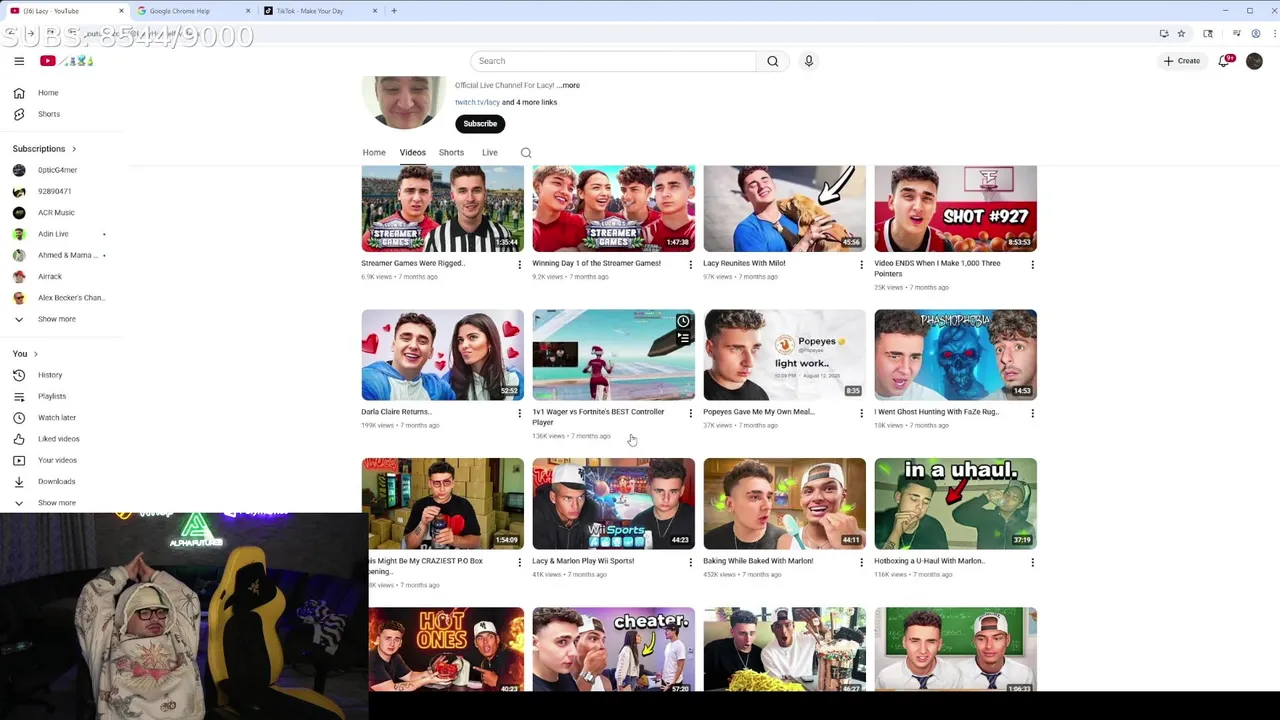1280x720 pixels.
Task: Add 1v1 Wager video to Watch Later
Action: pos(683,322)
